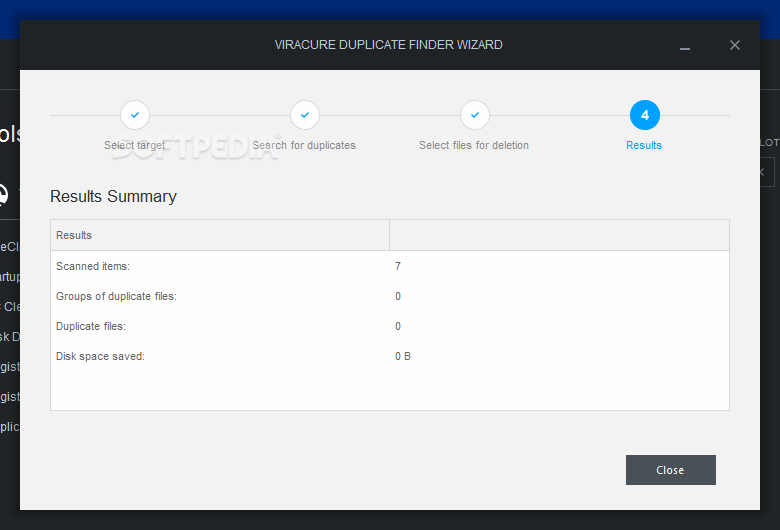The height and width of the screenshot is (530, 780).
Task: Click the Search for duplicates checkmark
Action: click(305, 115)
